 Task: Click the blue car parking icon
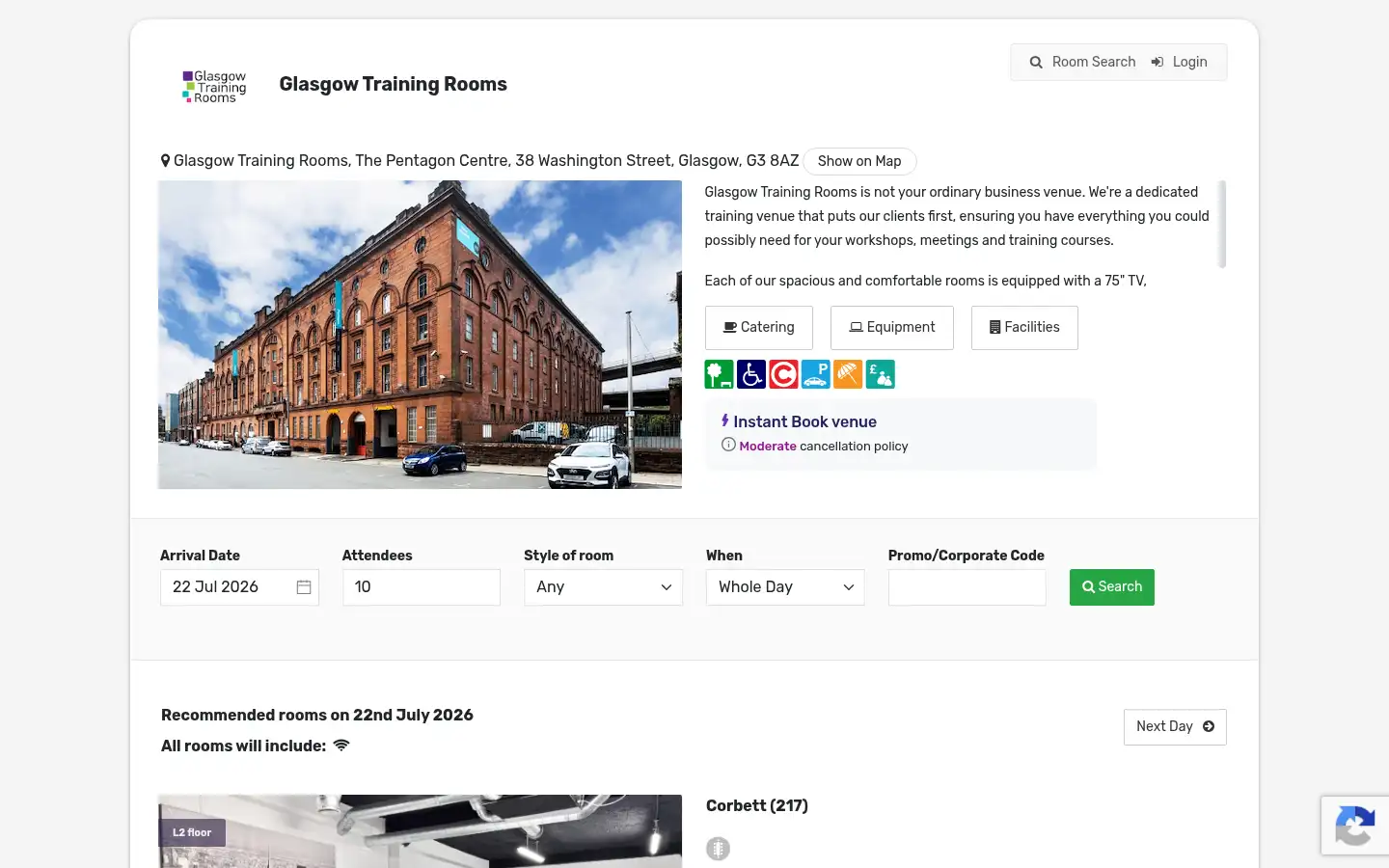[x=816, y=374]
